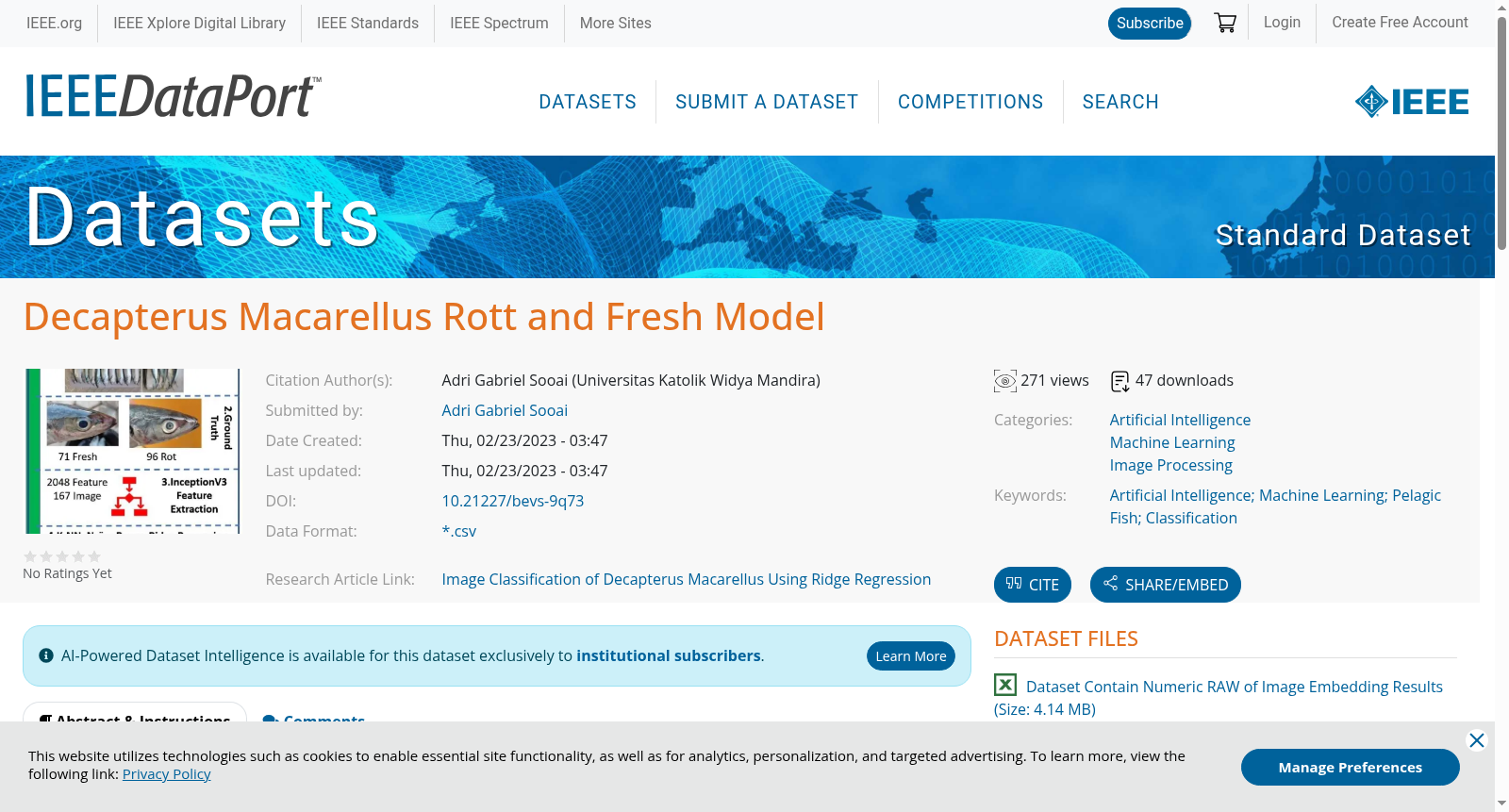Image resolution: width=1509 pixels, height=812 pixels.
Task: Click the citation author text Adri Gabriel Sooai (Universitas Katolik Widya Mandira)
Action: 631,380
